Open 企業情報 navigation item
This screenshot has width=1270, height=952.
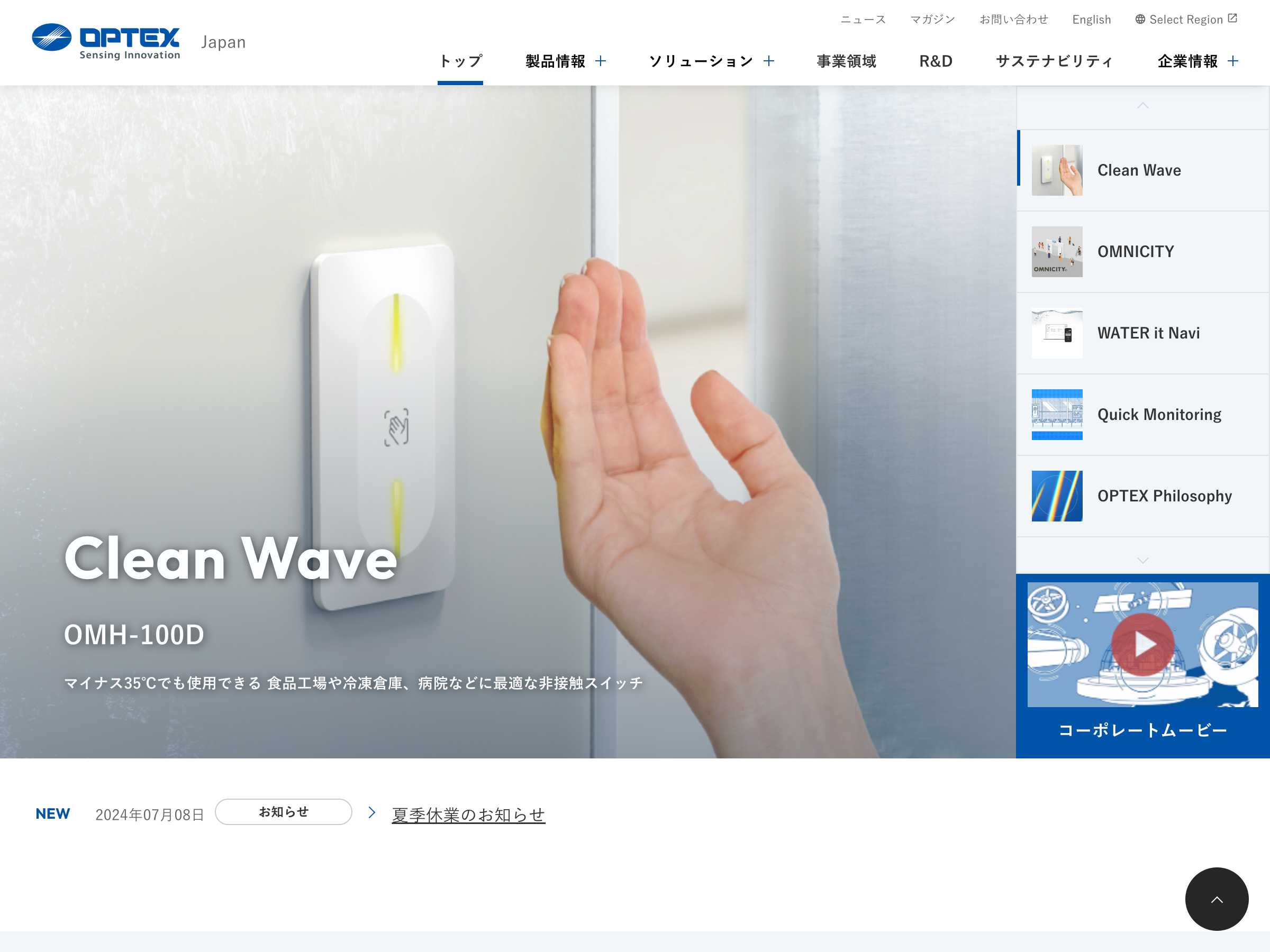click(x=1187, y=61)
